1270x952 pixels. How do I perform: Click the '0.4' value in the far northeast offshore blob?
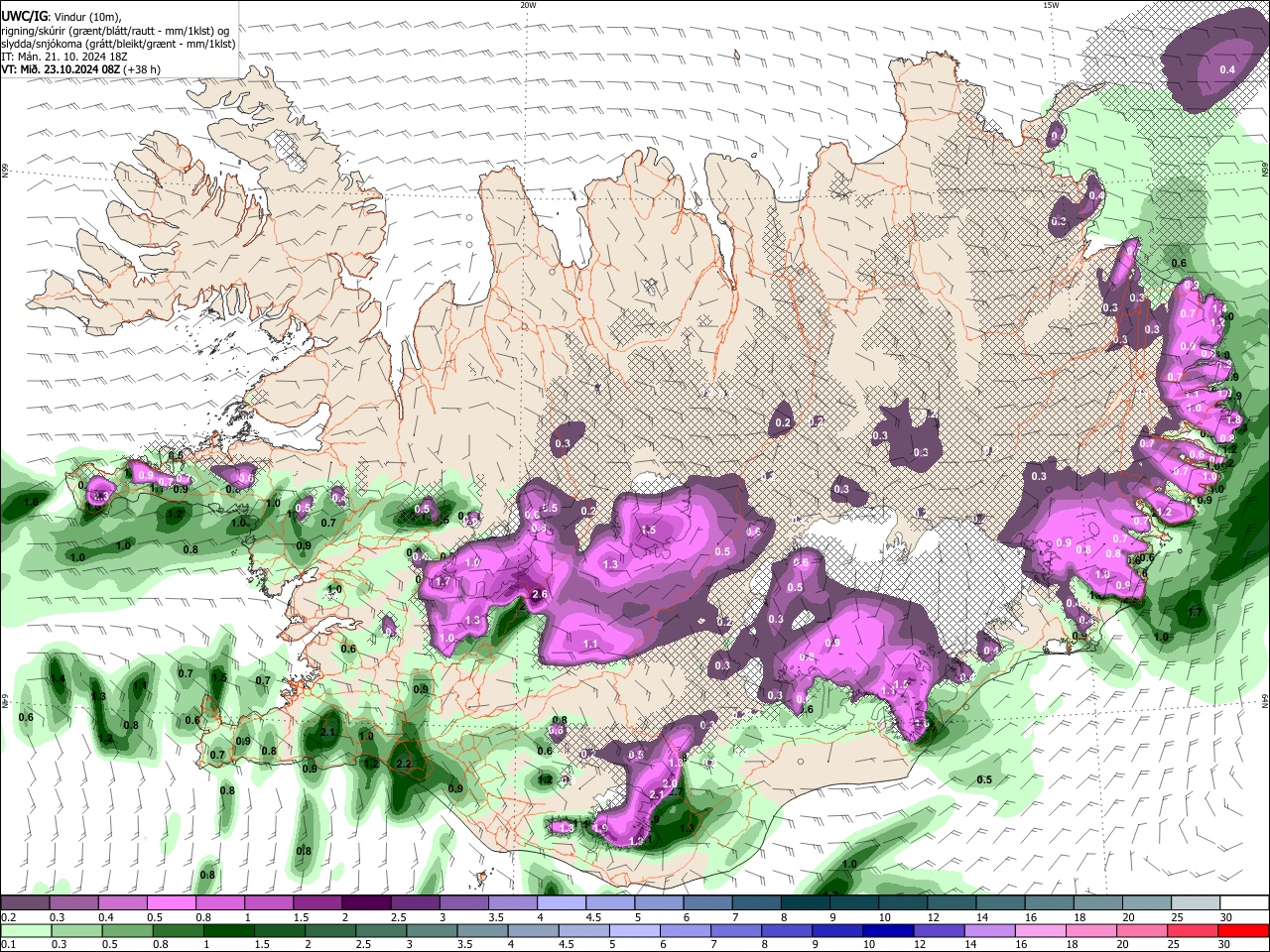pos(1227,69)
